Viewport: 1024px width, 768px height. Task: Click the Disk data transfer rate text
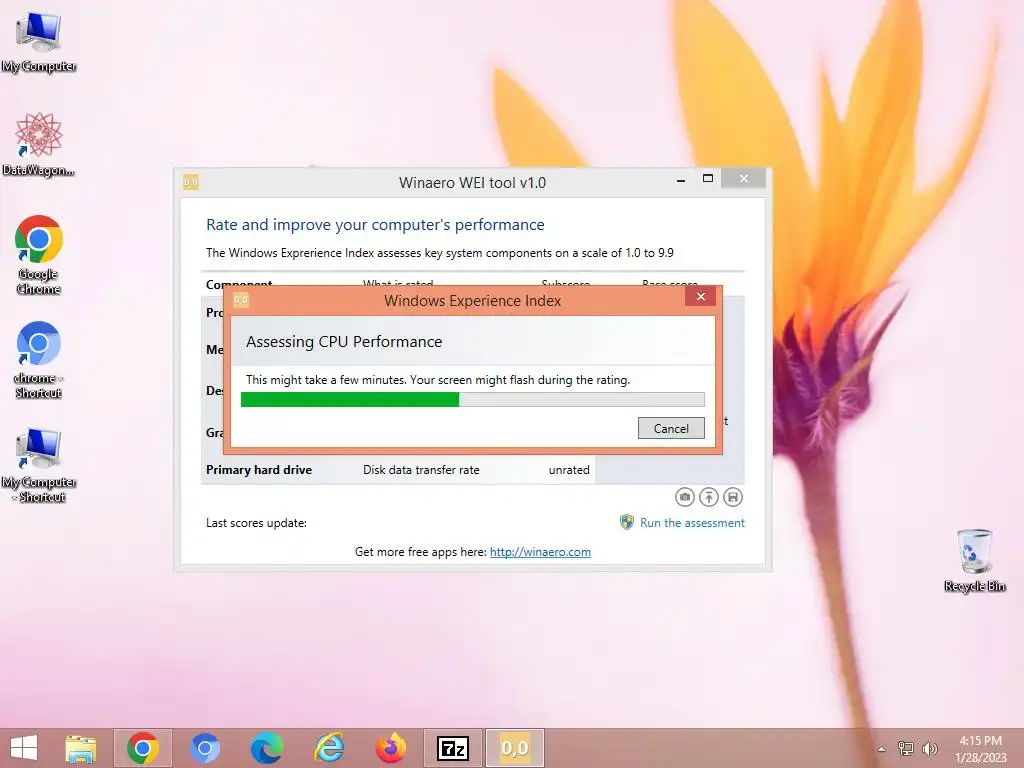[x=421, y=470]
